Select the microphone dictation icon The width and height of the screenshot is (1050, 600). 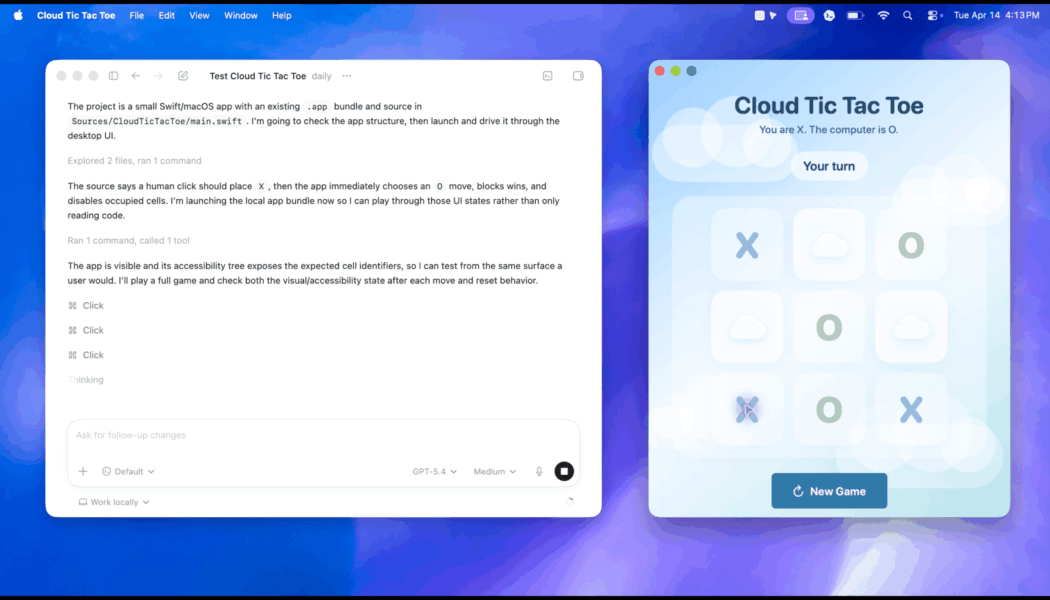539,470
